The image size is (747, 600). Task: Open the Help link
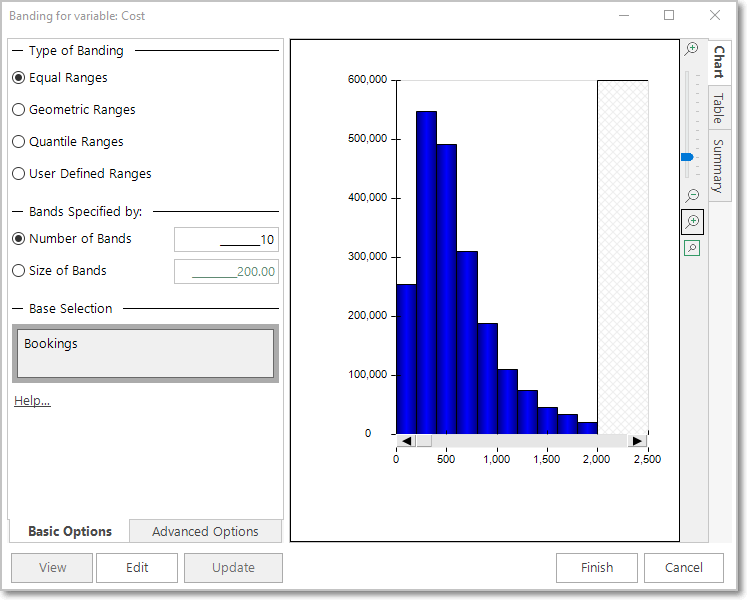(x=32, y=401)
